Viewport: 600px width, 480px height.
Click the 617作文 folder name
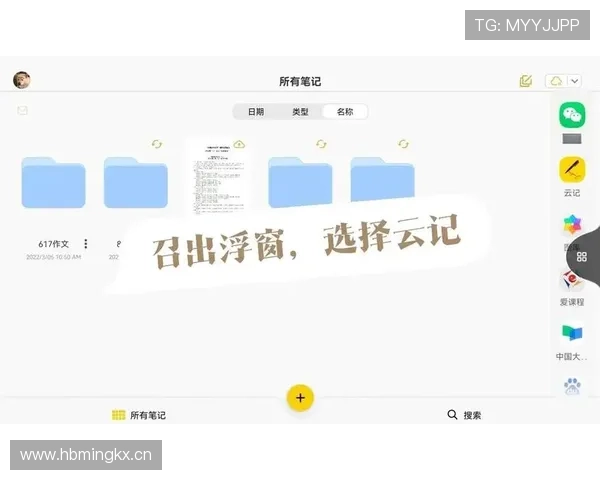pyautogui.click(x=54, y=244)
